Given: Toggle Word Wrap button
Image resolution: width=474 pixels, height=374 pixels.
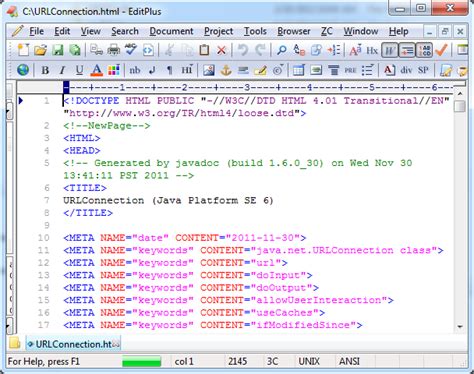Looking at the screenshot, I should [389, 50].
